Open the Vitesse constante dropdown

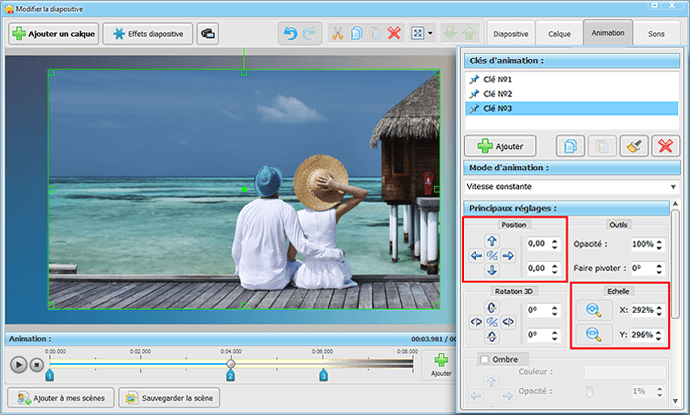tap(572, 187)
